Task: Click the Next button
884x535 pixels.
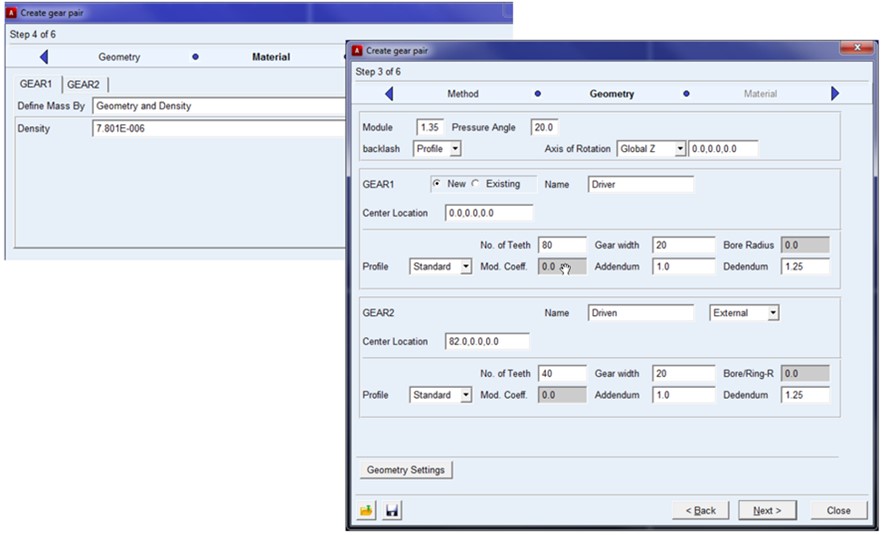Action: click(767, 510)
